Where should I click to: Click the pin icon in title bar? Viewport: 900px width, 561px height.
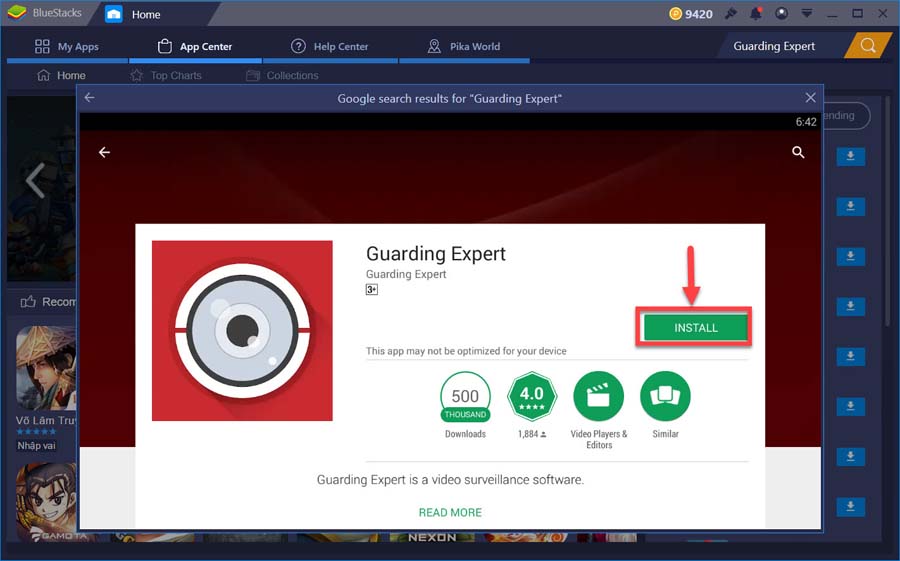coord(731,13)
